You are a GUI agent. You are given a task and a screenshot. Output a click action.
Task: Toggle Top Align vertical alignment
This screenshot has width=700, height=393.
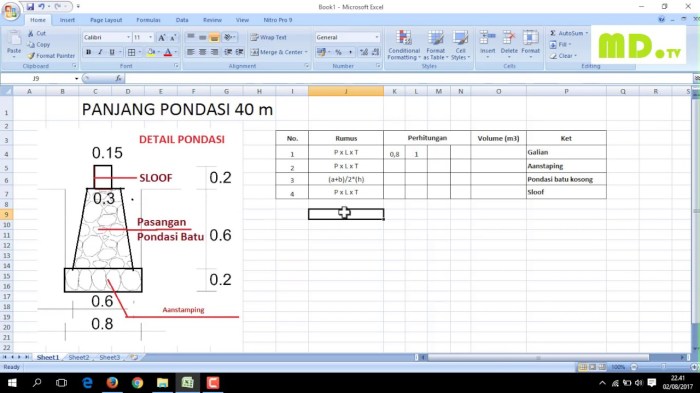191,38
